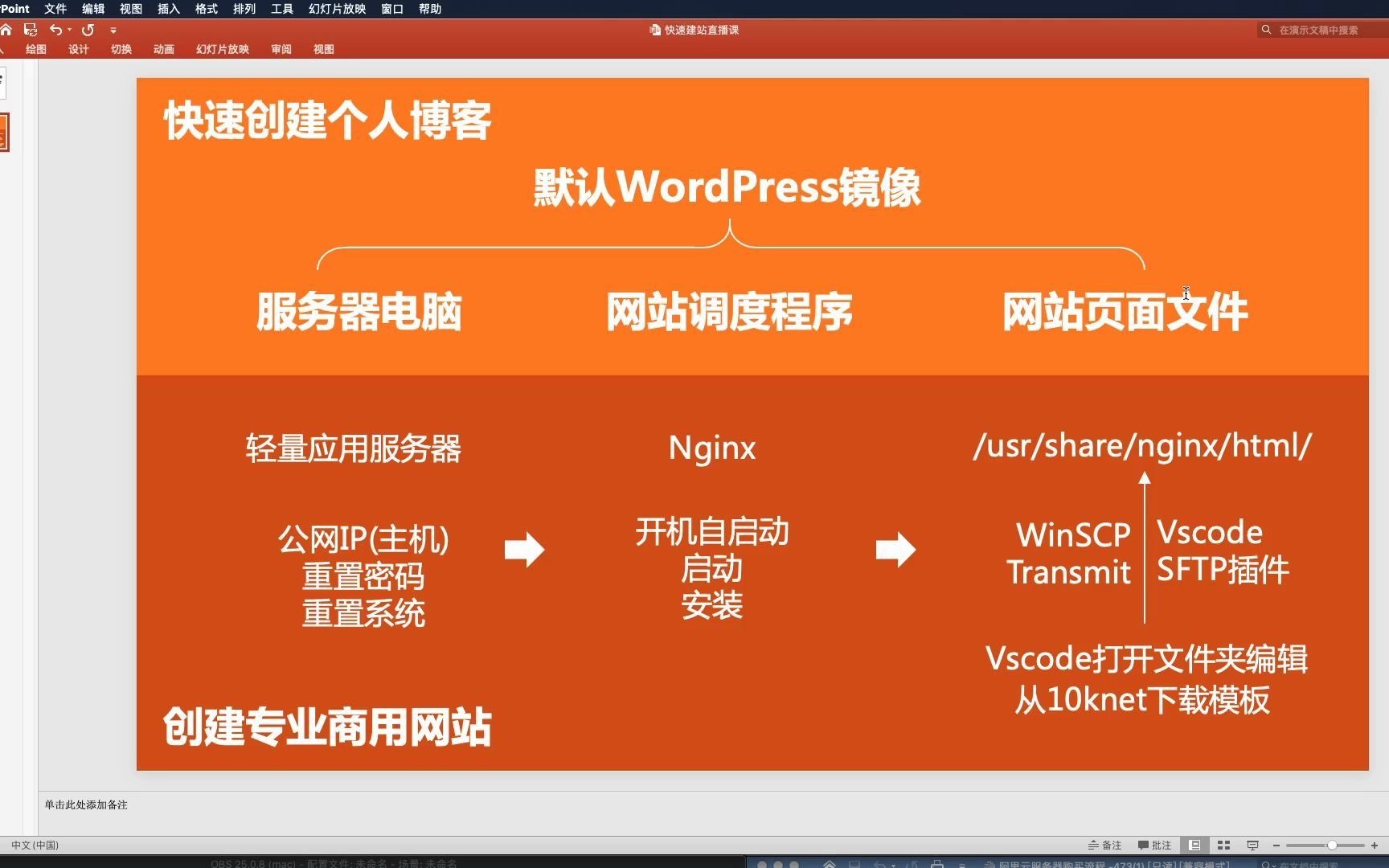The height and width of the screenshot is (868, 1389).
Task: Switch to the 切换 ribbon tab
Action: click(121, 49)
